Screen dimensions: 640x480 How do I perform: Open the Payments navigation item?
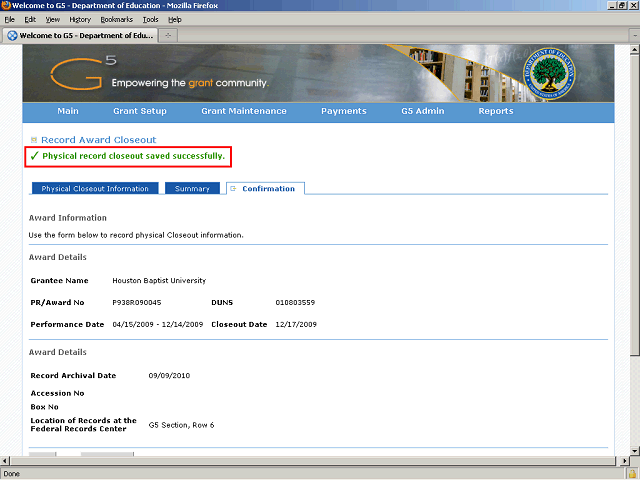[x=344, y=111]
